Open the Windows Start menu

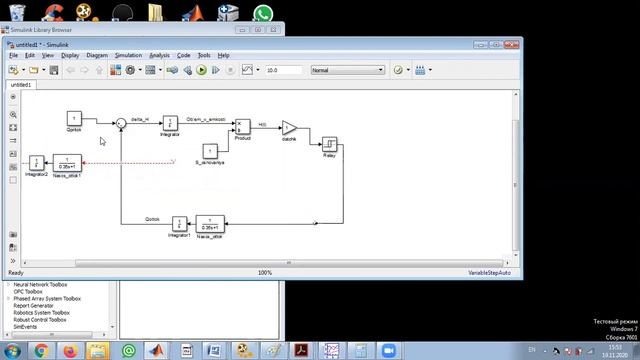(12, 351)
